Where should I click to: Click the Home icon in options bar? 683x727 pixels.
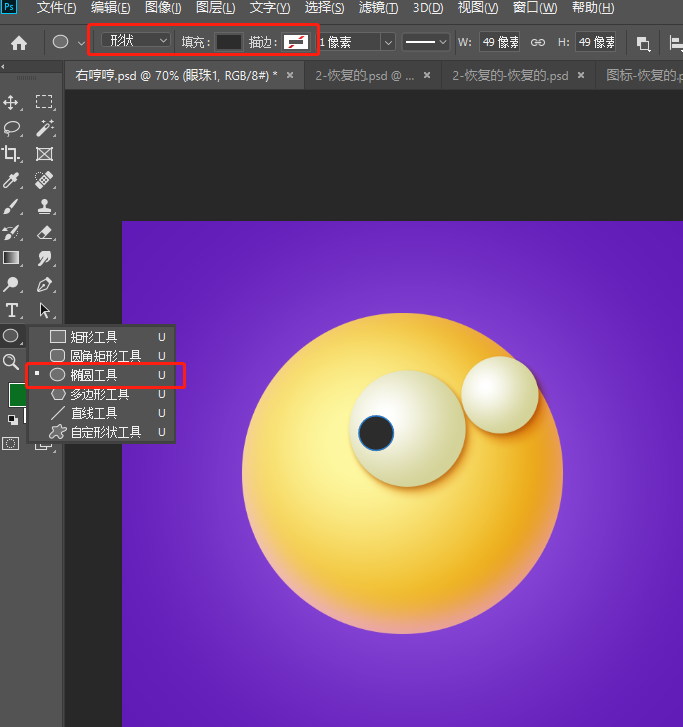(19, 43)
